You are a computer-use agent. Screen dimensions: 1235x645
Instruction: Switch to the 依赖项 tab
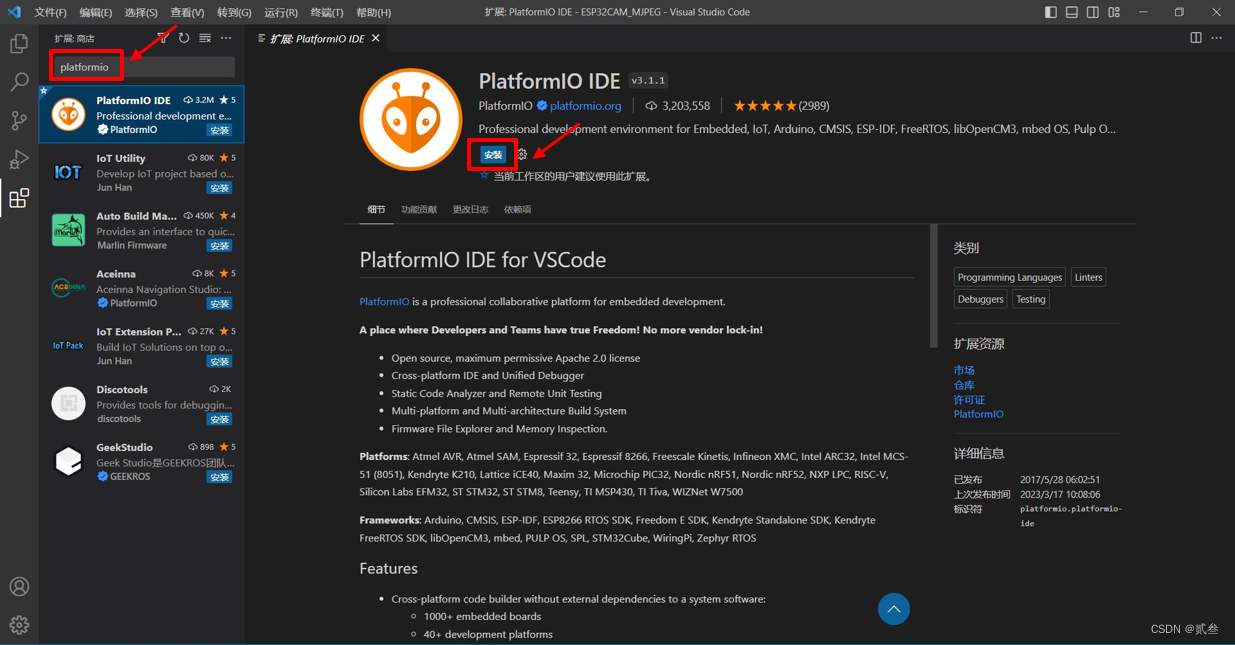(516, 209)
